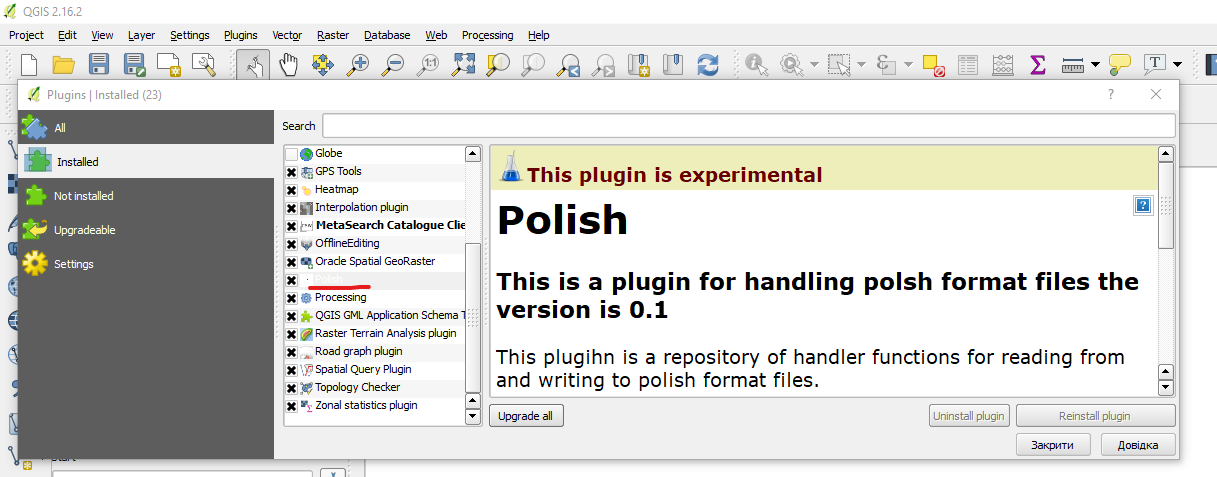
Task: Click the Open Project folder icon
Action: [x=64, y=65]
